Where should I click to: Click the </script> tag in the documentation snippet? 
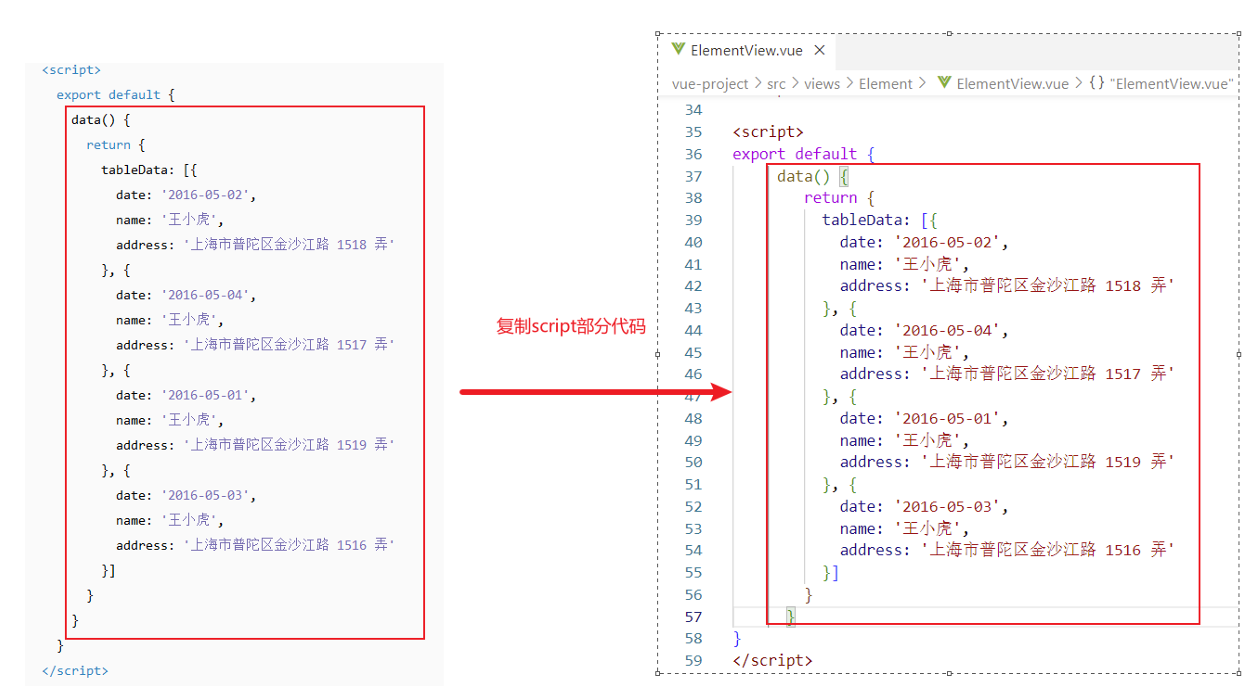(x=75, y=671)
